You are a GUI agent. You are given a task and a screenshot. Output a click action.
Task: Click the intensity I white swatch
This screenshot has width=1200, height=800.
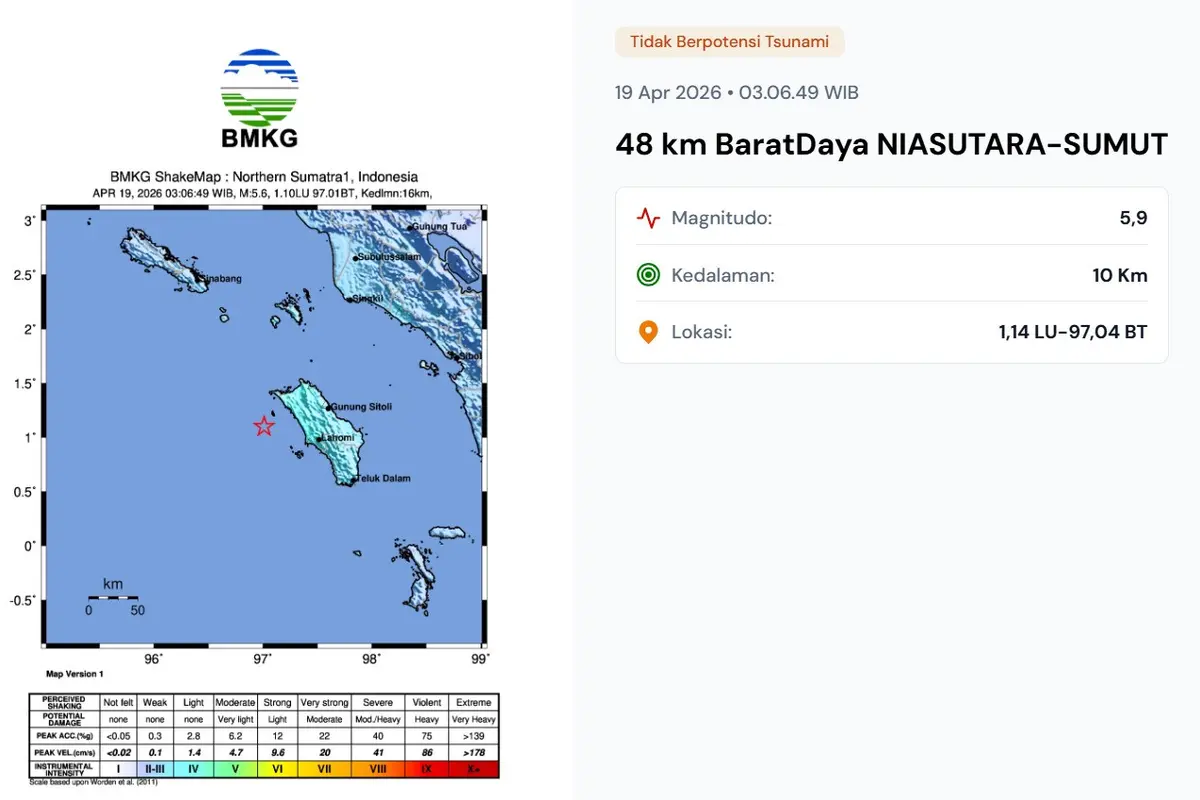tap(118, 769)
